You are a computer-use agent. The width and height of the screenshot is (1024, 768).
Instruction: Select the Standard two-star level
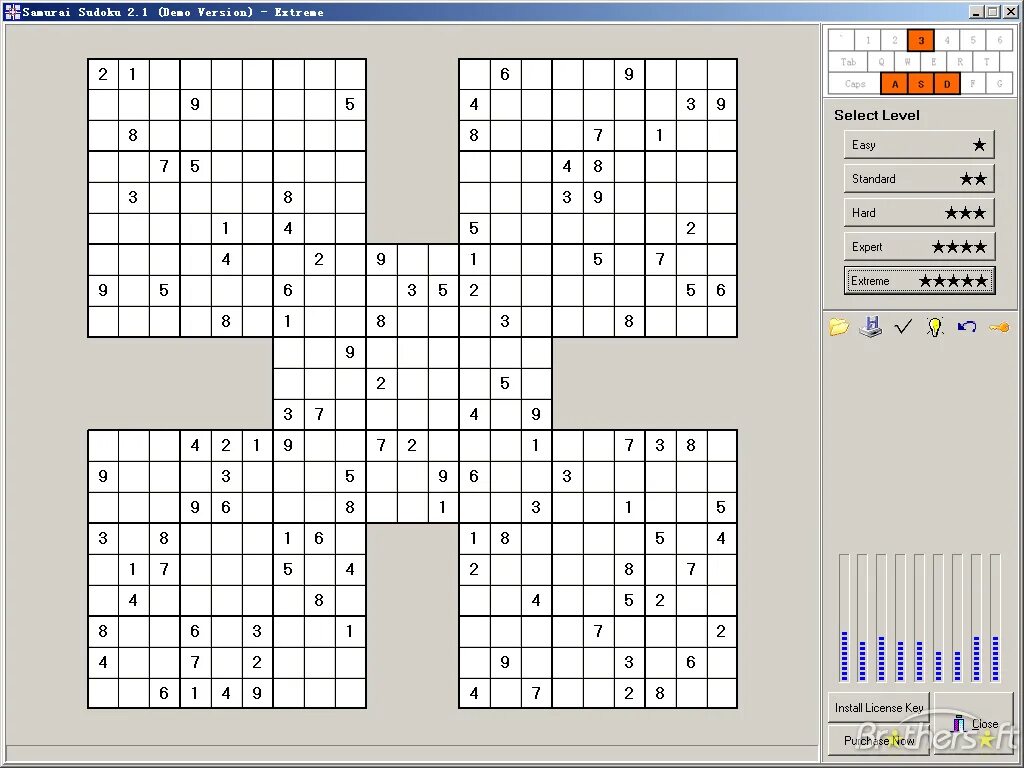(x=919, y=179)
